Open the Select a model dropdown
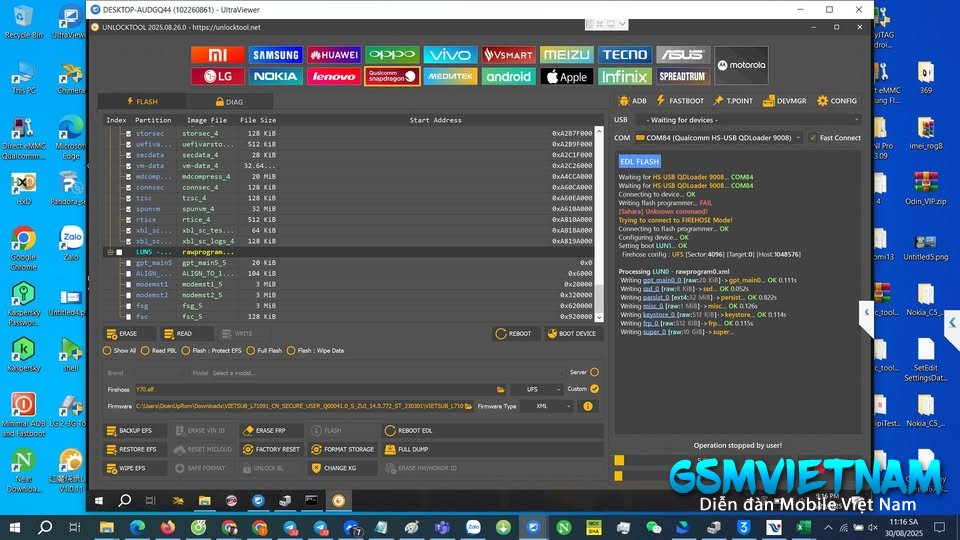Viewport: 960px width, 540px height. tap(386, 373)
